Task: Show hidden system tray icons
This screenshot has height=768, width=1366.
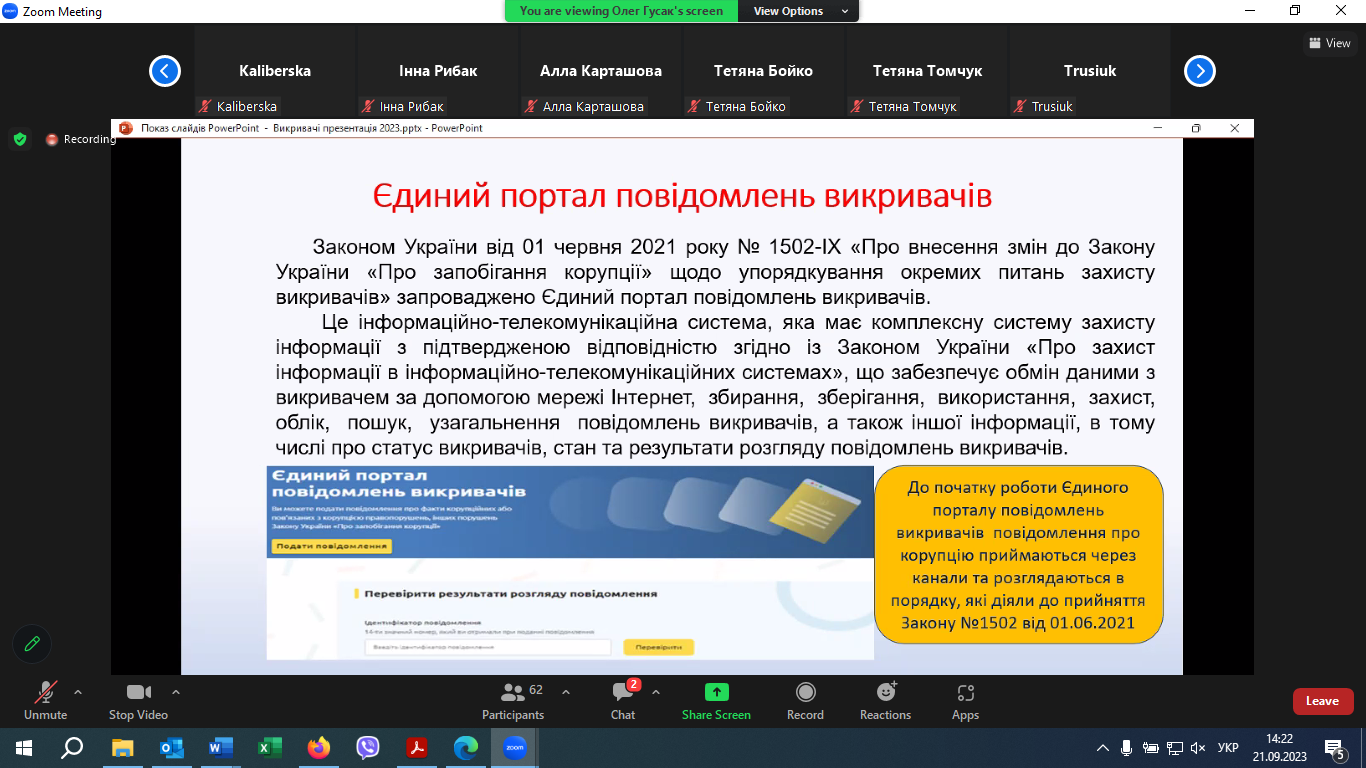Action: coord(1103,747)
